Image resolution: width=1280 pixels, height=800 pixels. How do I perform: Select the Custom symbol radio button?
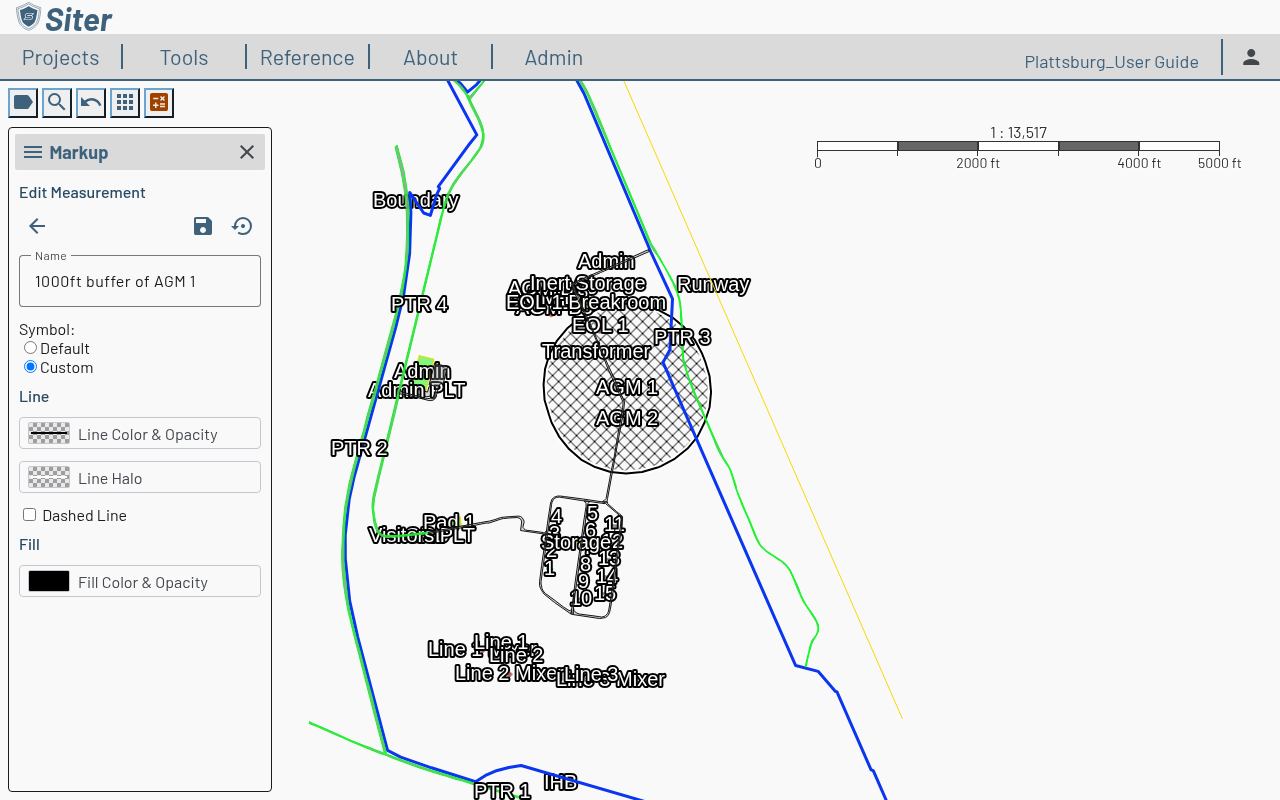pyautogui.click(x=31, y=367)
